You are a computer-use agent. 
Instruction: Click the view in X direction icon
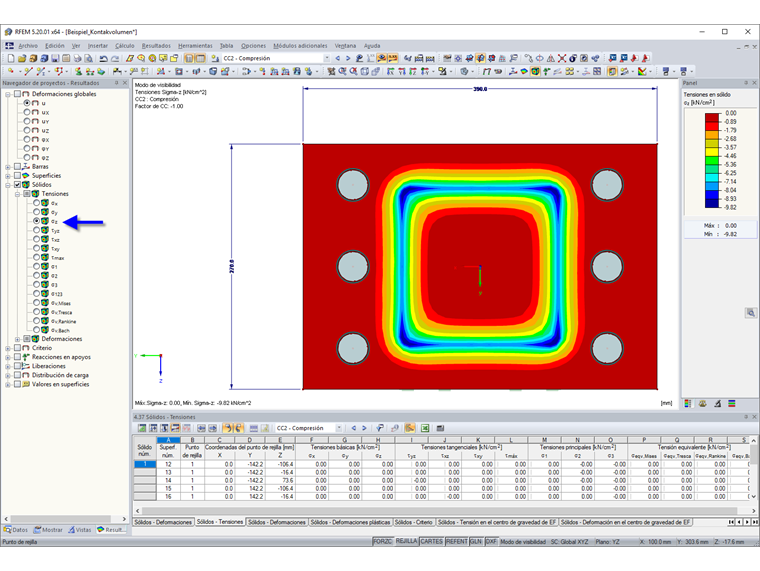390,71
